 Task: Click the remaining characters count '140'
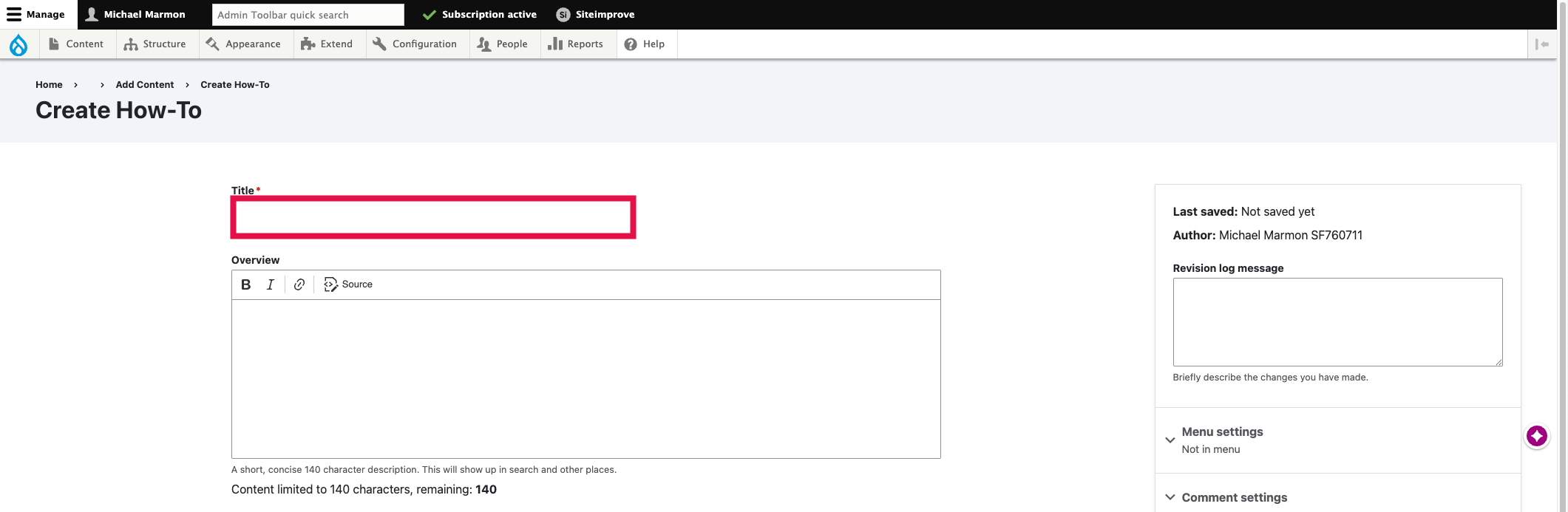pos(486,490)
